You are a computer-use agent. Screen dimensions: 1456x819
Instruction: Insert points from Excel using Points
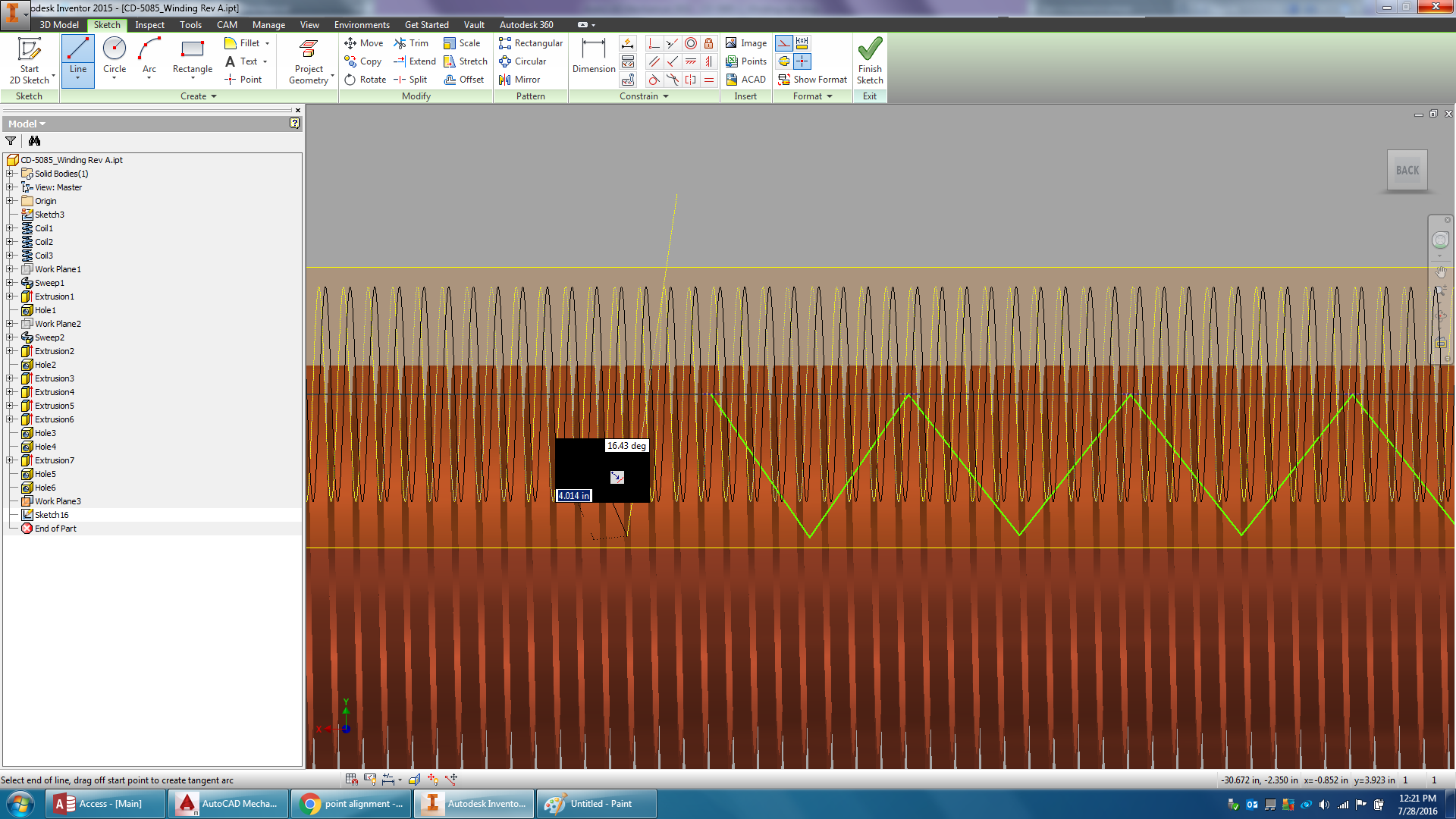(746, 61)
